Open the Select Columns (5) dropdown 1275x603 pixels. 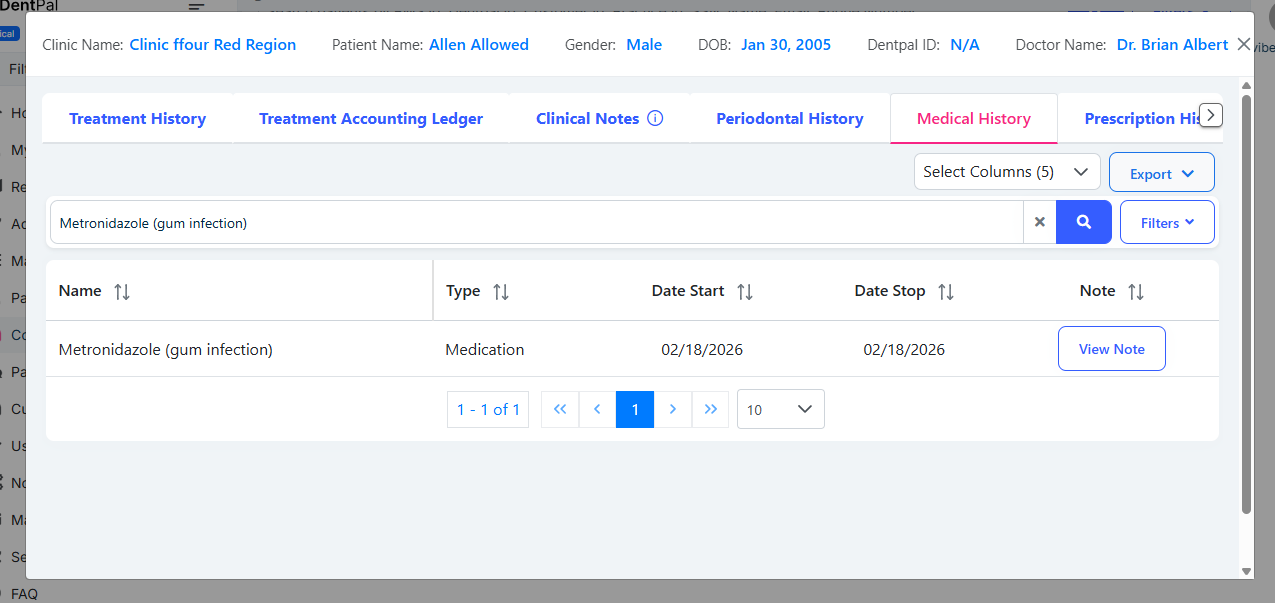pyautogui.click(x=1006, y=172)
